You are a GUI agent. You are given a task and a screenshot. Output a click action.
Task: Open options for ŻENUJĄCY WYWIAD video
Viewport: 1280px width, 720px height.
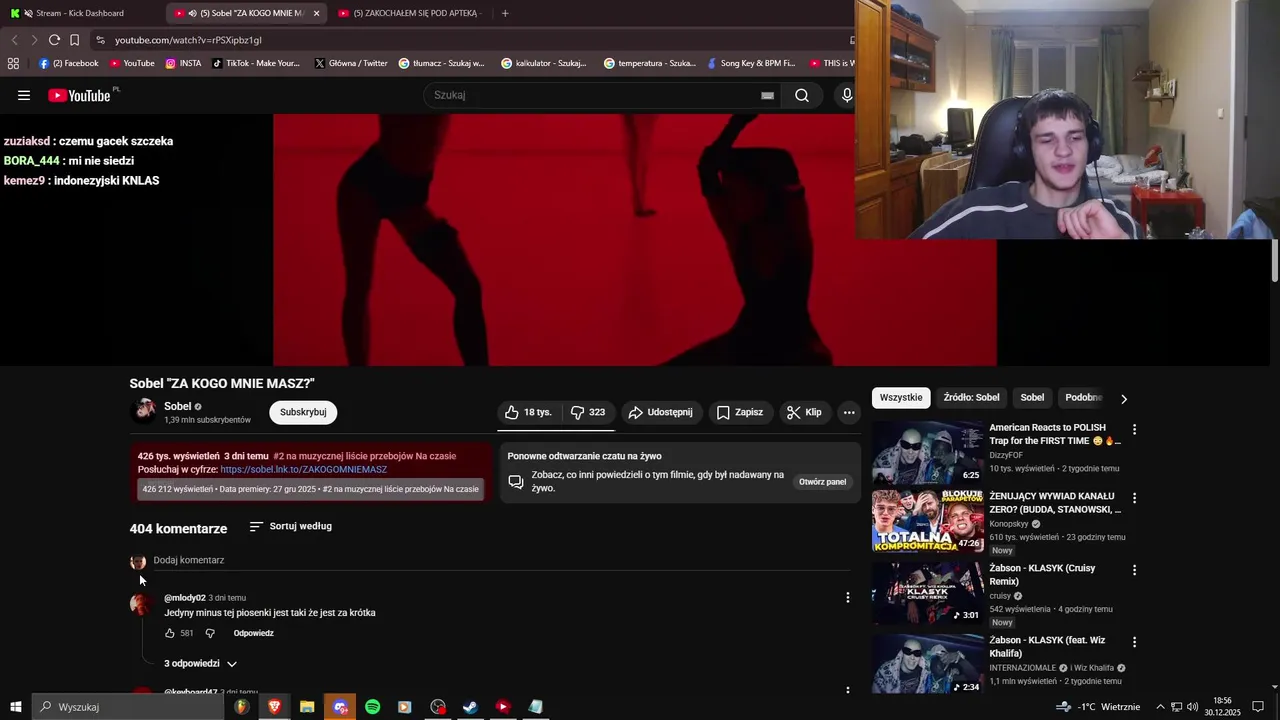click(1134, 497)
